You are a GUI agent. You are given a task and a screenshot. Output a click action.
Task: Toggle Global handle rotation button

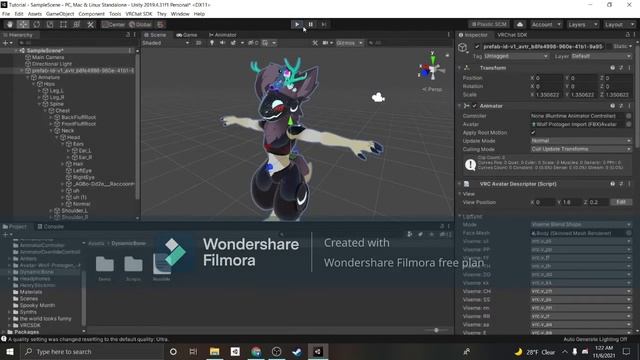pos(140,24)
